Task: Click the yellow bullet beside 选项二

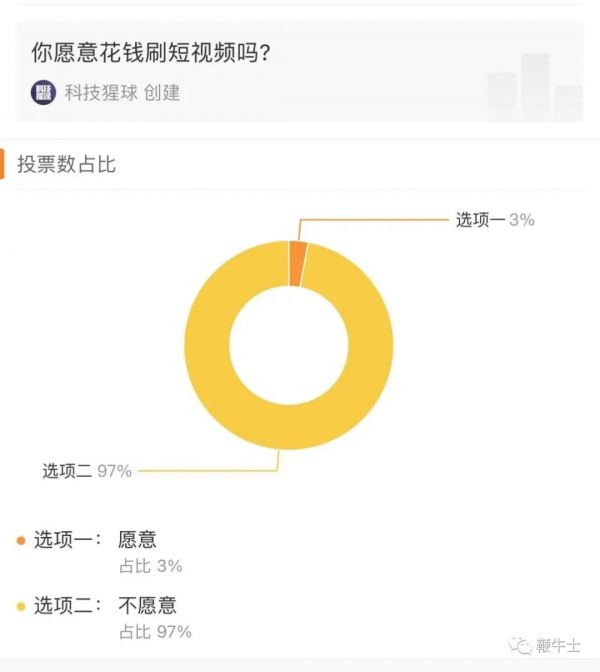Action: point(21,606)
